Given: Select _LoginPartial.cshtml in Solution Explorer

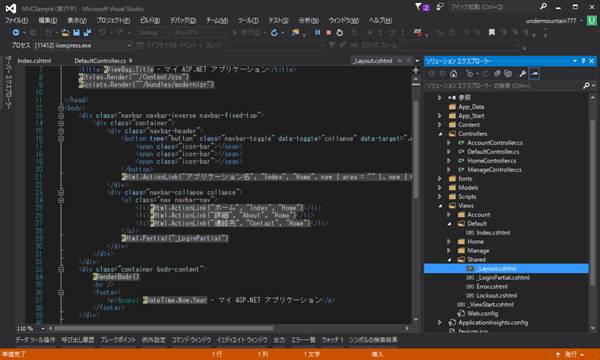Looking at the screenshot, I should coord(503,278).
